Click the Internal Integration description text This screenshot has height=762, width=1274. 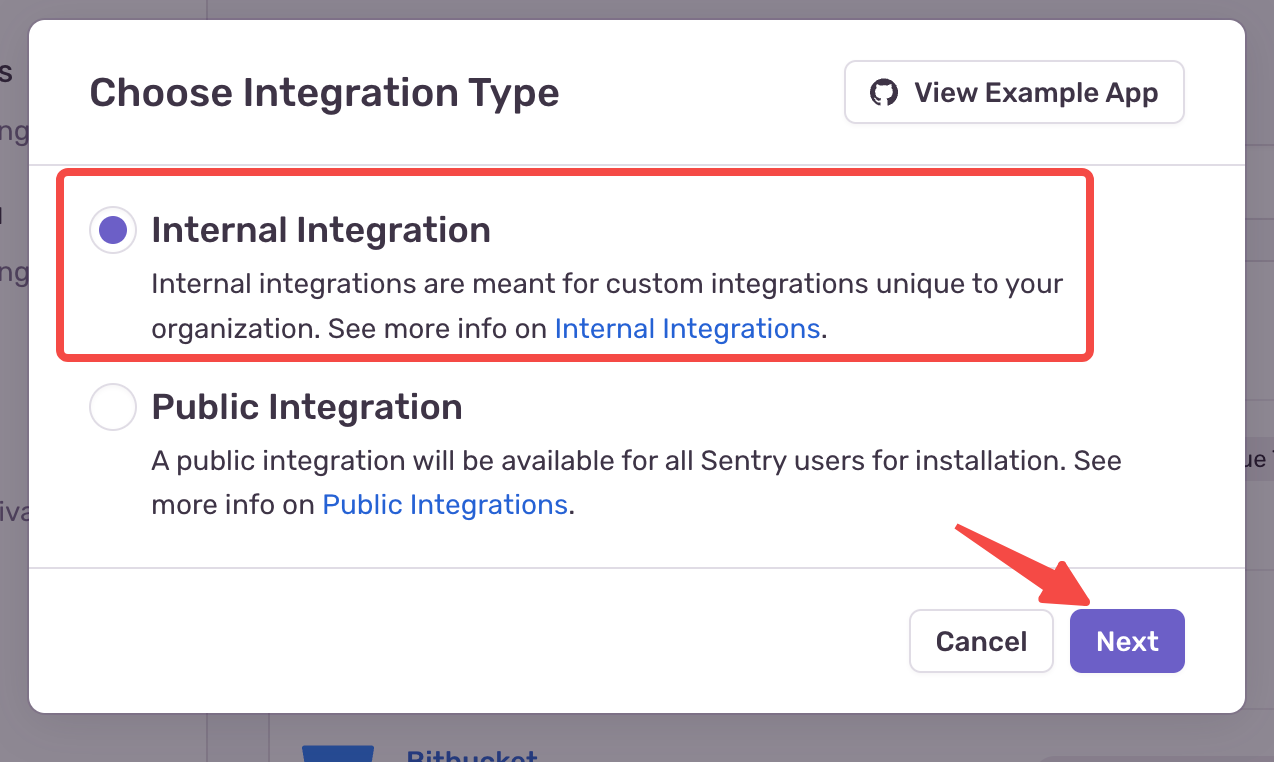(x=606, y=284)
